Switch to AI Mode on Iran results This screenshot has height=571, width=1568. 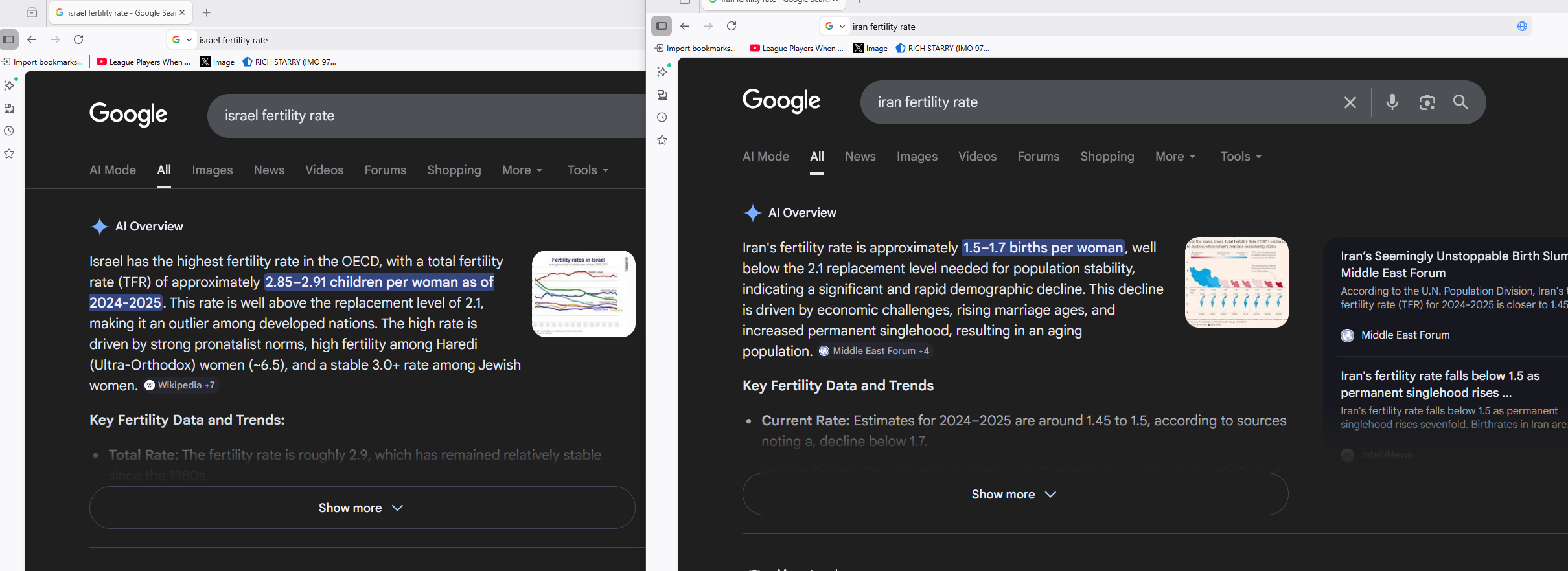pos(766,157)
